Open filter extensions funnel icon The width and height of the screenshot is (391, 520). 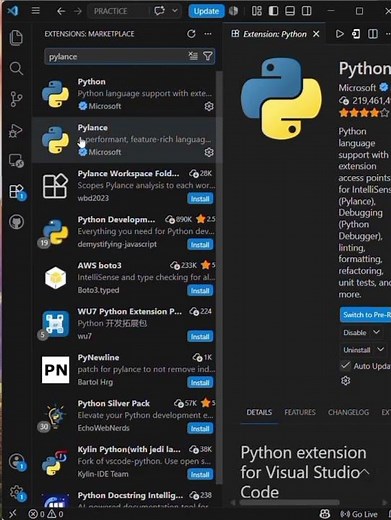point(208,56)
